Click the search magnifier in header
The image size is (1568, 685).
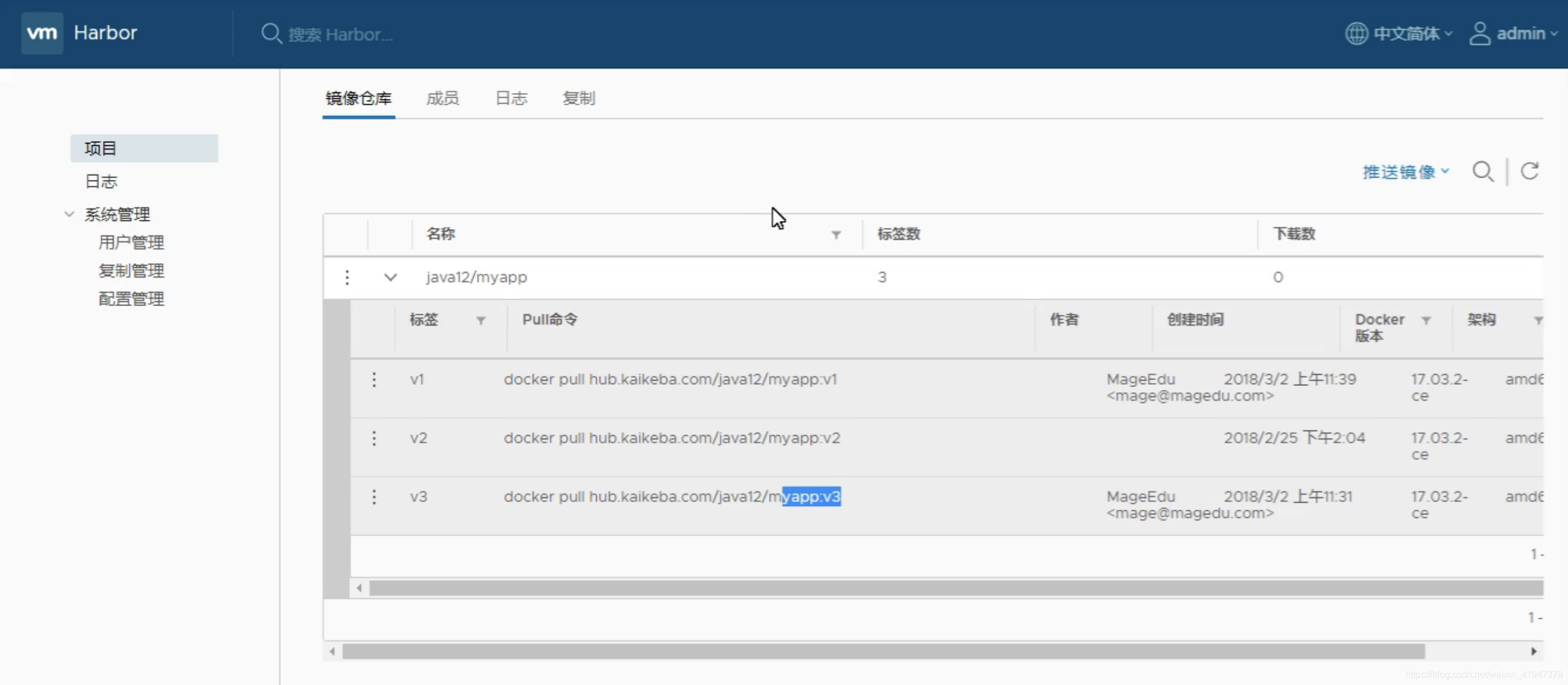[271, 34]
